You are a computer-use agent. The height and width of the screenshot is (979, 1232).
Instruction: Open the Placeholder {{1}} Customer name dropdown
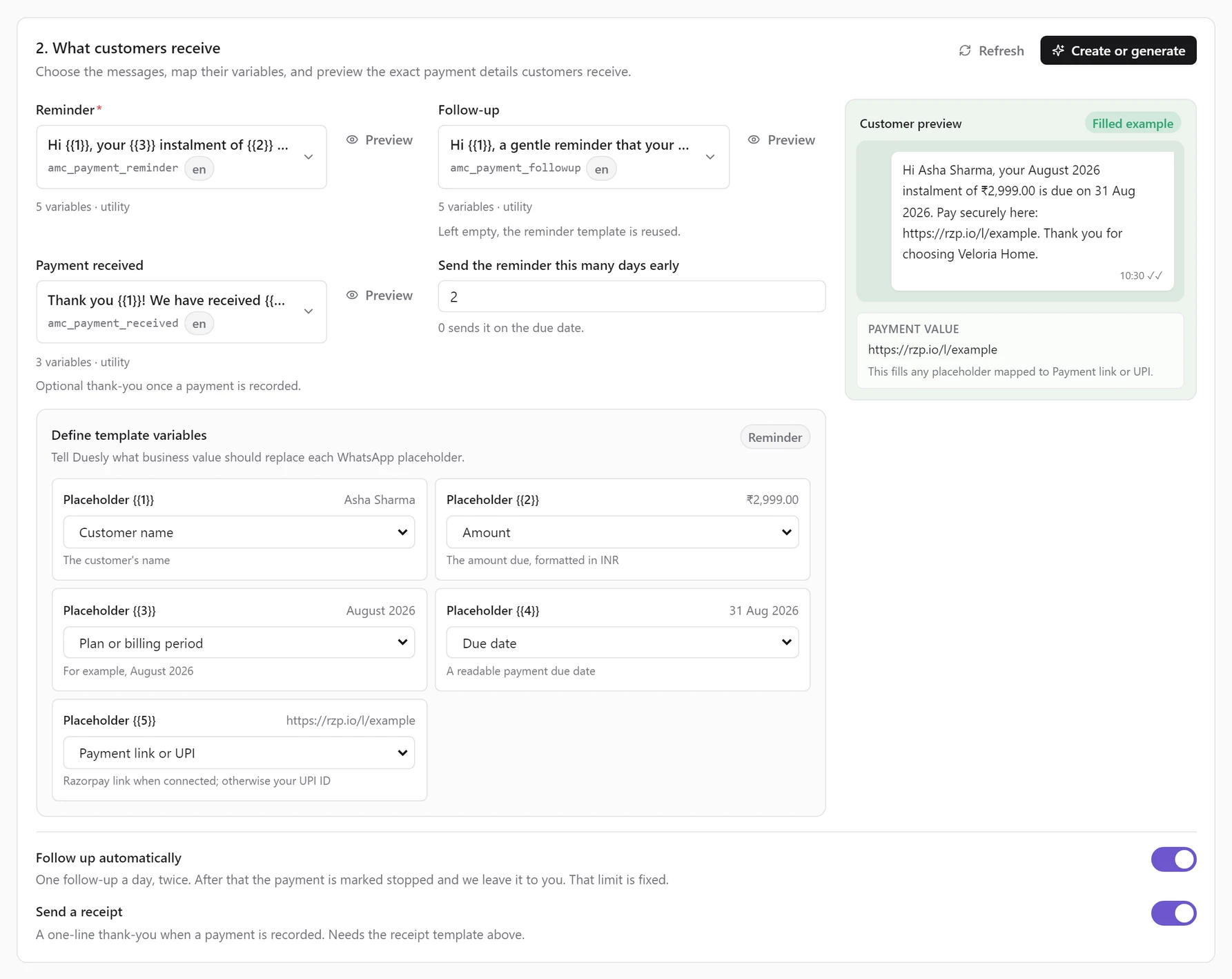[239, 532]
